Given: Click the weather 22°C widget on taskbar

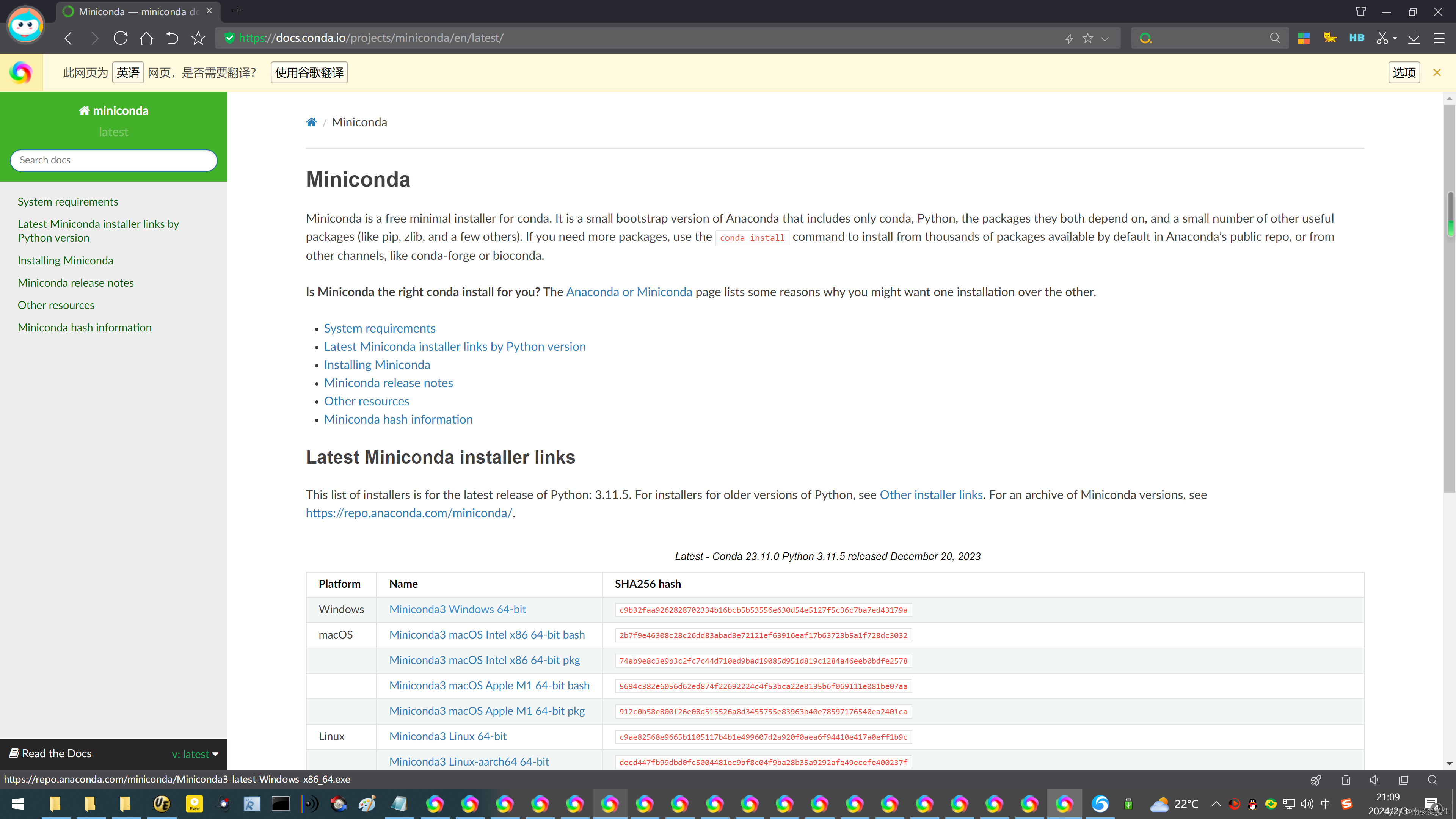Looking at the screenshot, I should click(x=1174, y=804).
